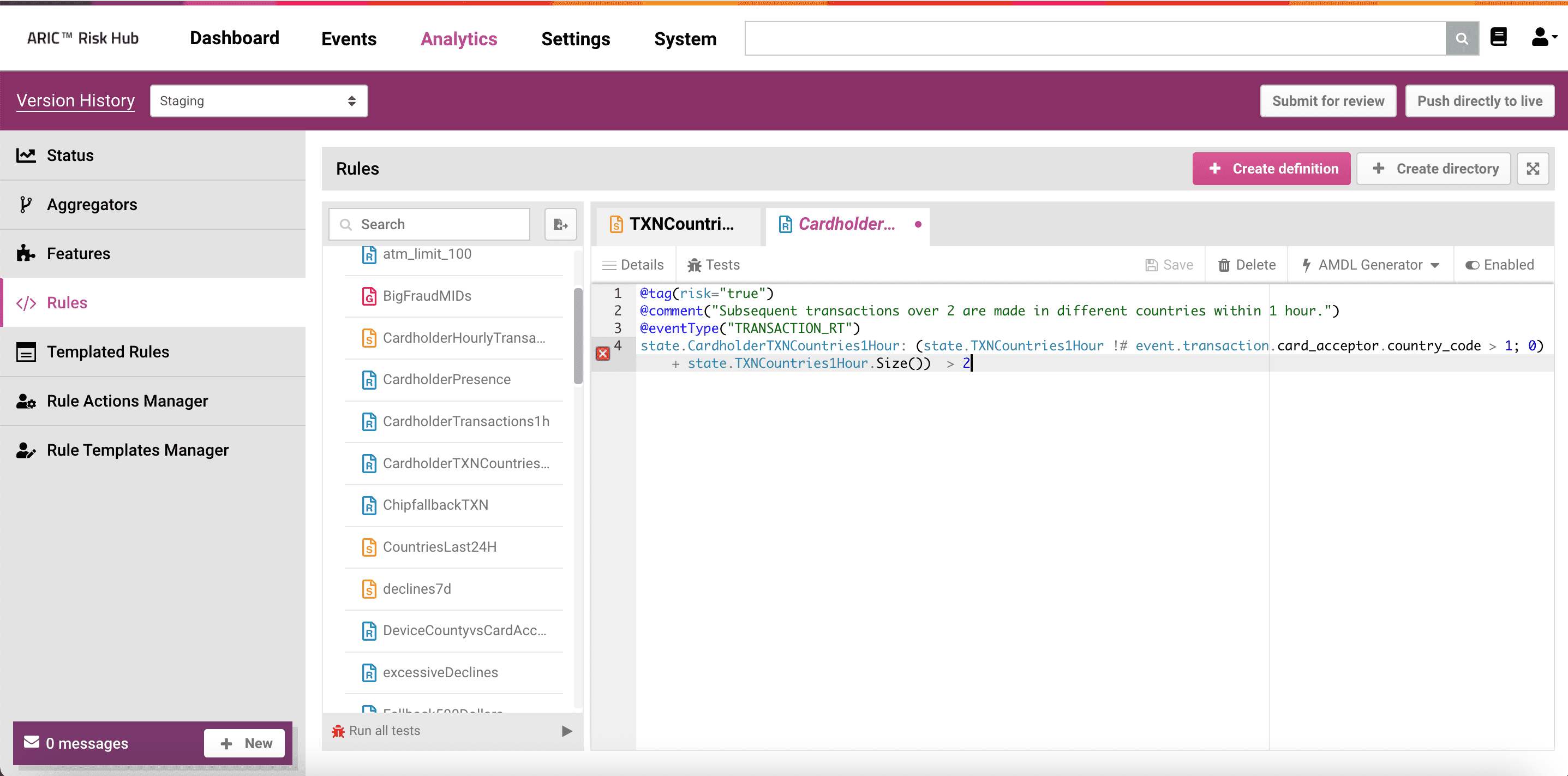Click the Save floppy-disk icon
The height and width of the screenshot is (776, 1568).
tap(1151, 265)
